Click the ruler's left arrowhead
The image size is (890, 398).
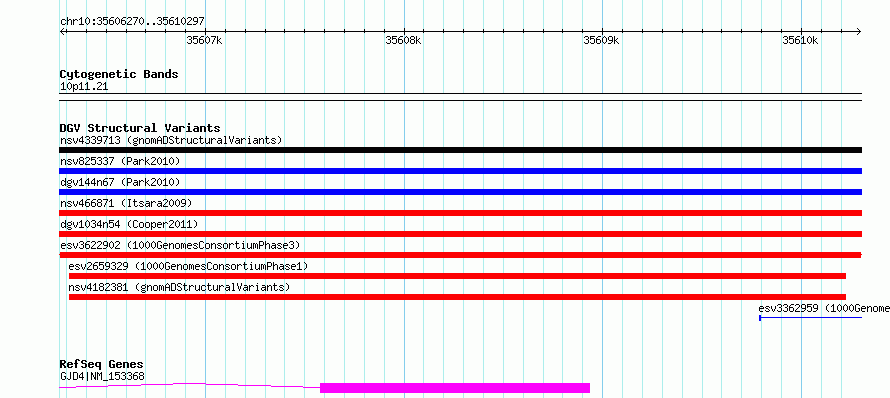pyautogui.click(x=62, y=31)
